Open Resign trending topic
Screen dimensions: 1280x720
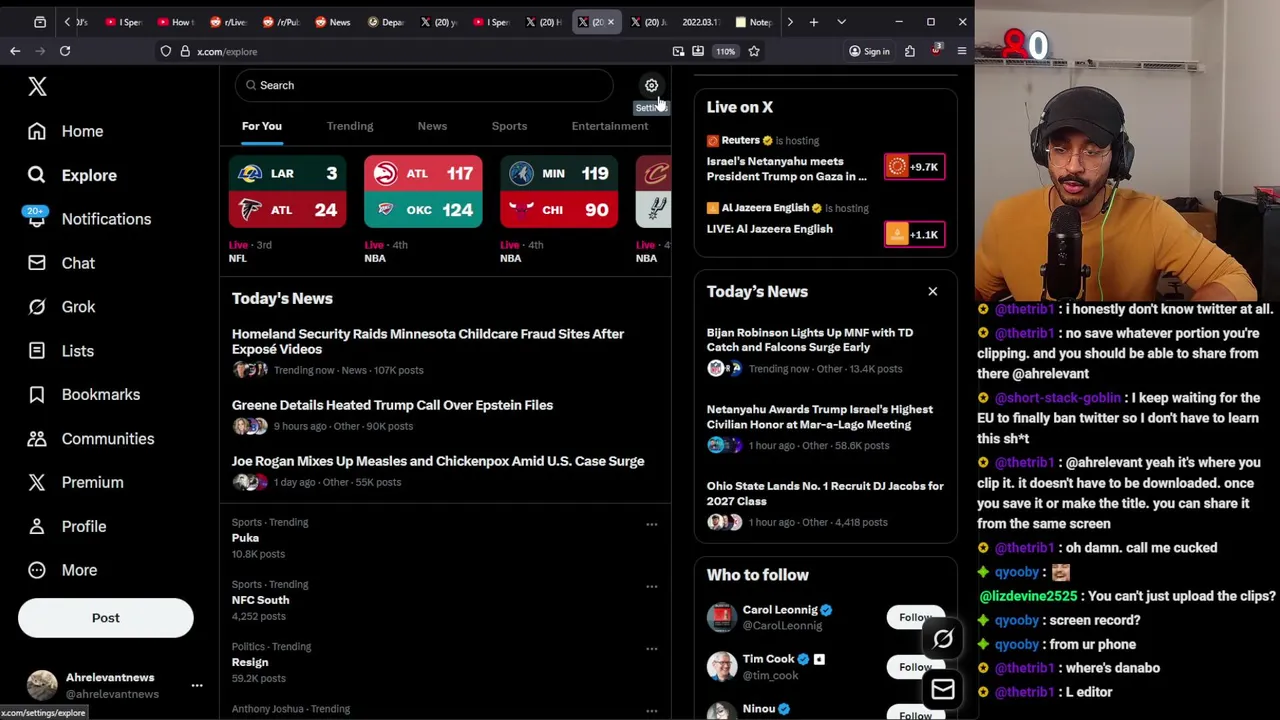tap(250, 662)
